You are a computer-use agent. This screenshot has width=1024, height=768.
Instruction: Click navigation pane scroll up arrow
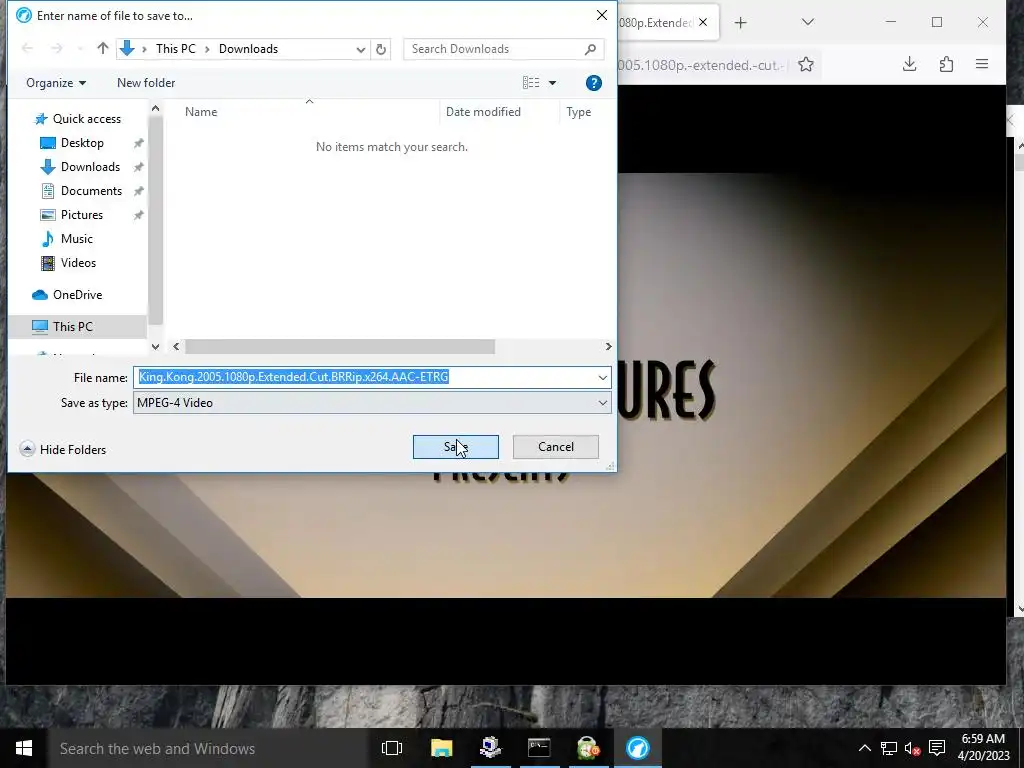pyautogui.click(x=155, y=108)
